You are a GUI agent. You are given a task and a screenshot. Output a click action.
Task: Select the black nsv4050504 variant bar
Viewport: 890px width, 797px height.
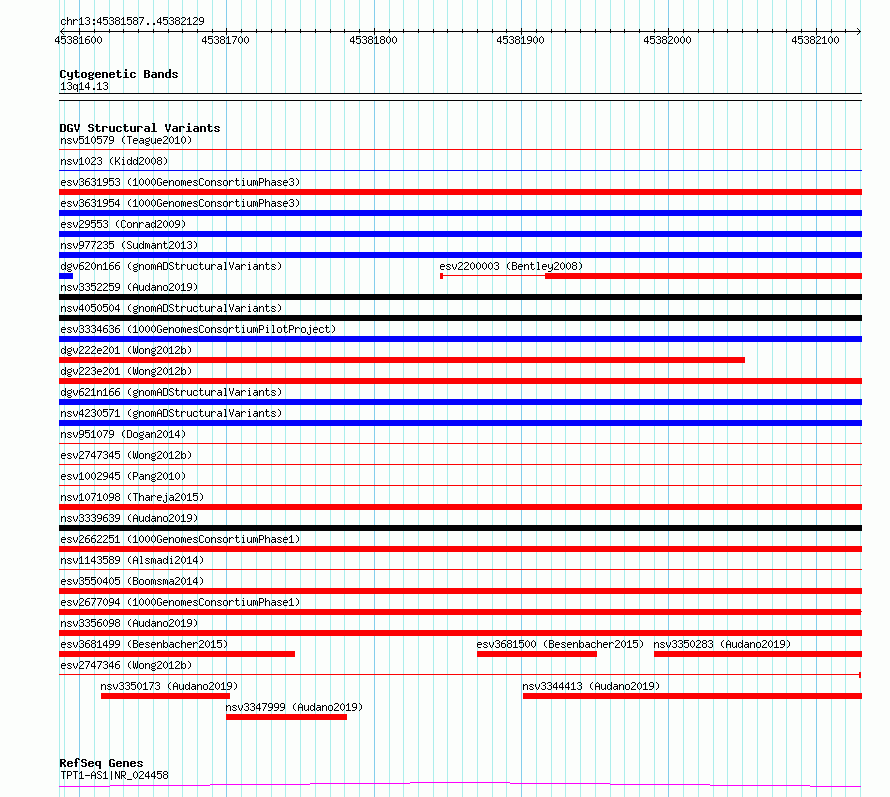tap(460, 318)
